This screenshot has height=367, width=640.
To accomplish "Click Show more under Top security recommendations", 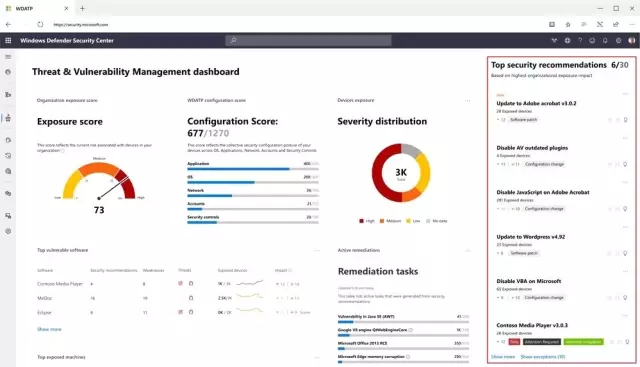I will click(503, 357).
